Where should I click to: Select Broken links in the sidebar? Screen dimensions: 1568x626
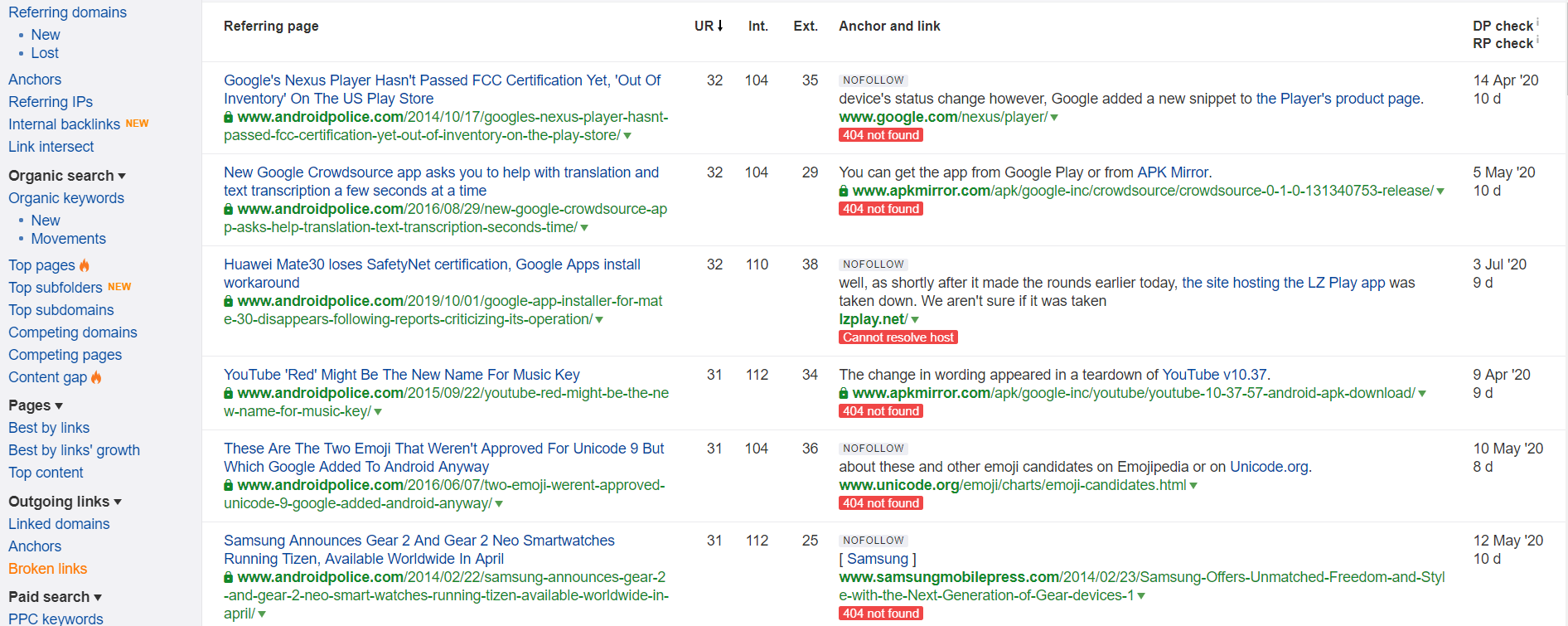(47, 569)
